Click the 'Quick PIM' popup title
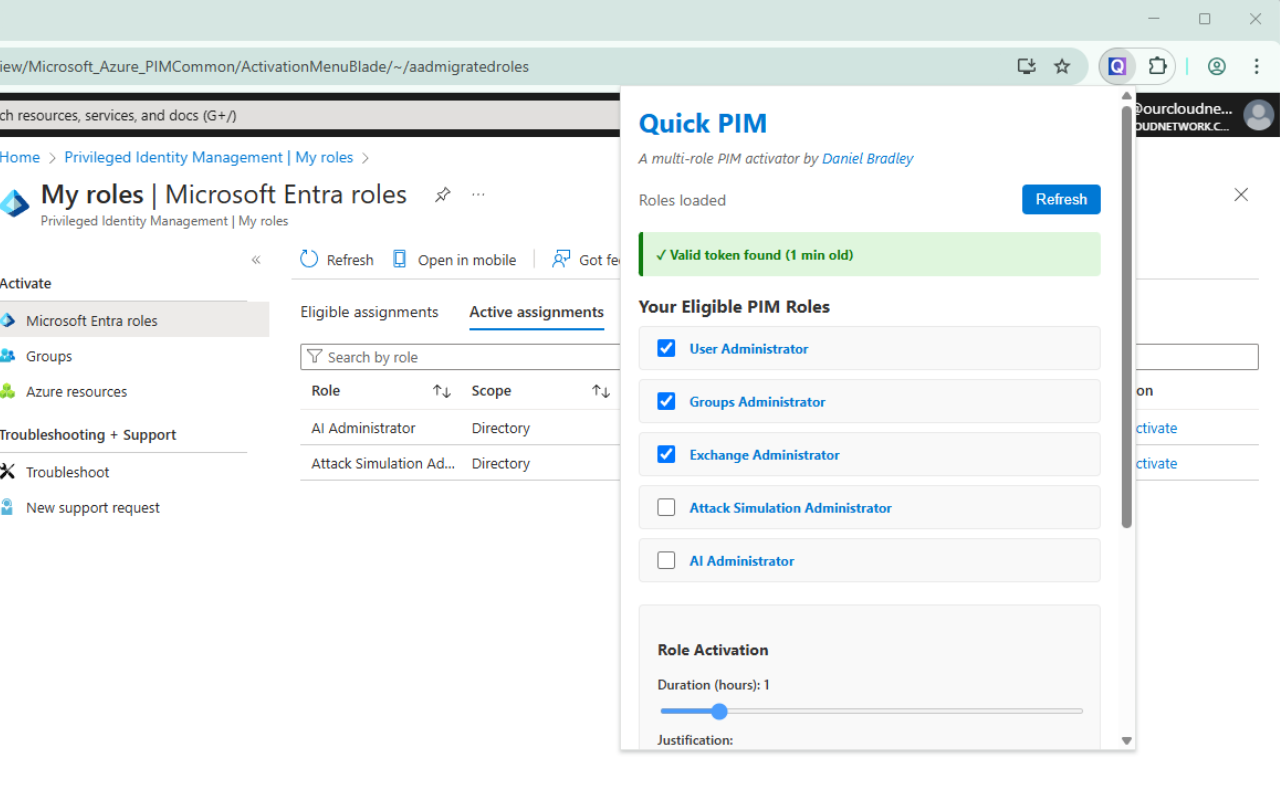 [x=703, y=123]
